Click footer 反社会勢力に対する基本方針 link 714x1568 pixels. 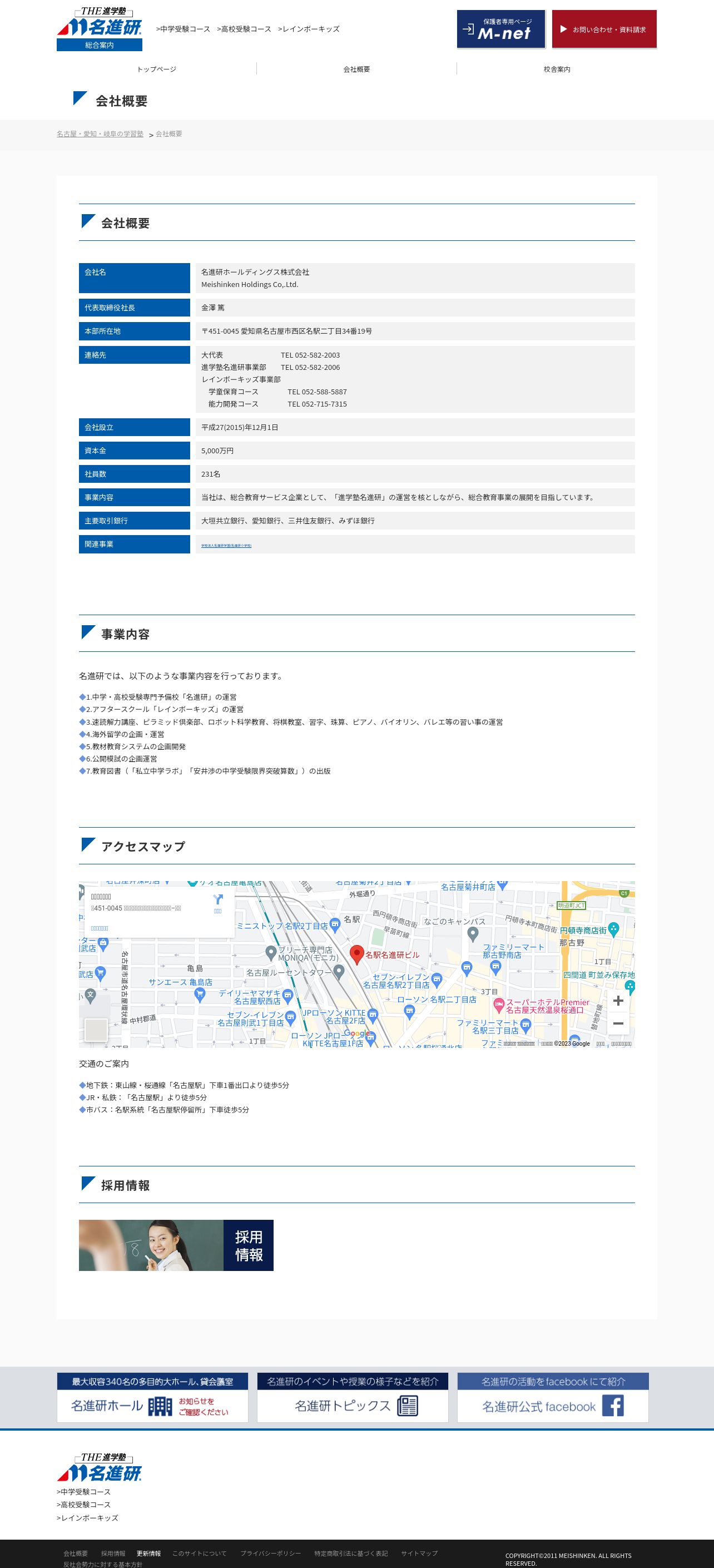[103, 1564]
